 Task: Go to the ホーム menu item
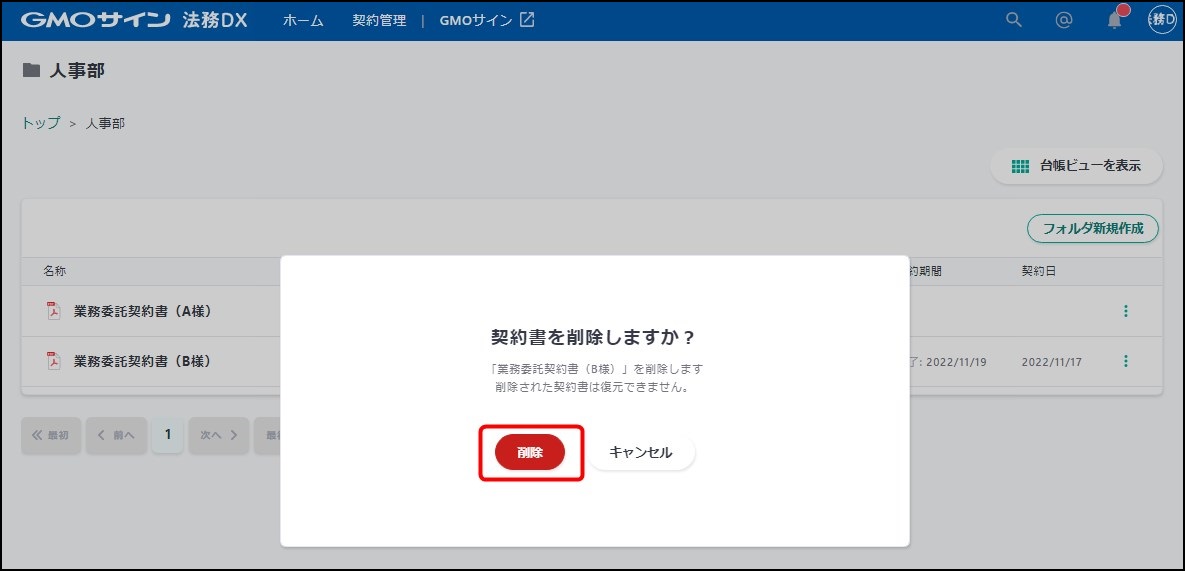[x=303, y=21]
